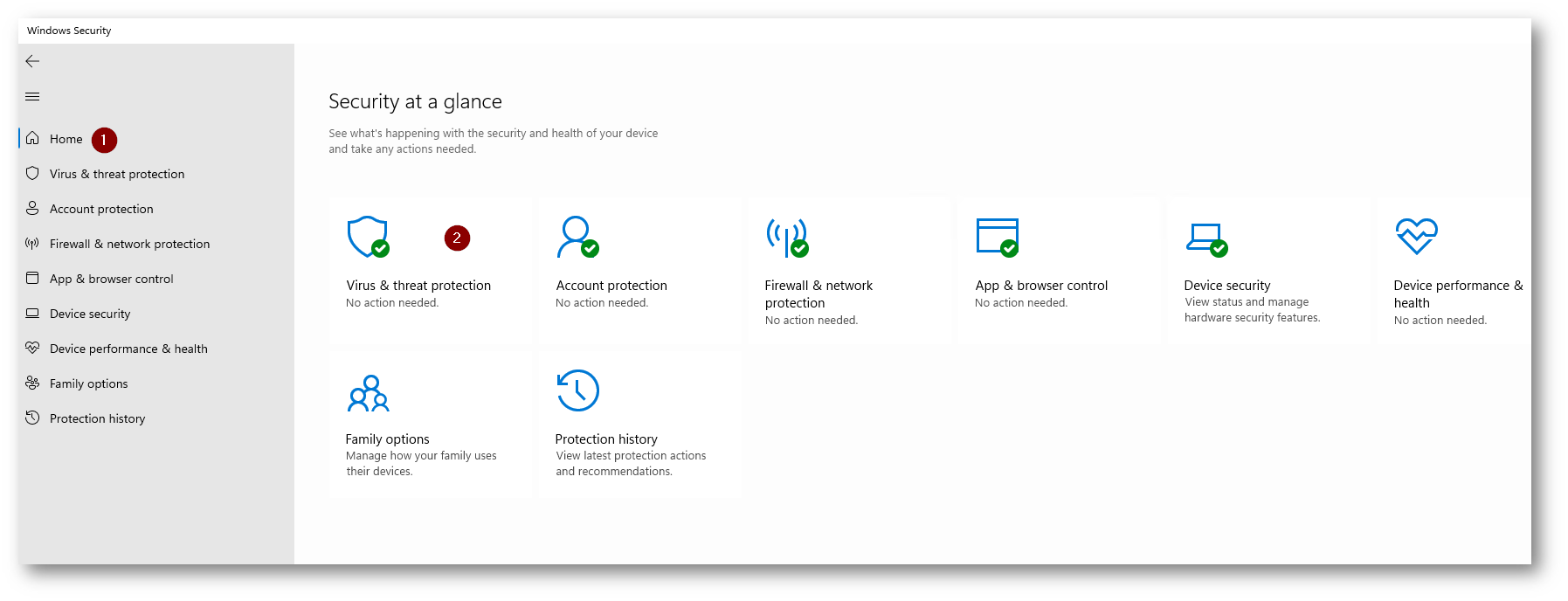
Task: Click the App & browser control tile title
Action: (x=1041, y=286)
